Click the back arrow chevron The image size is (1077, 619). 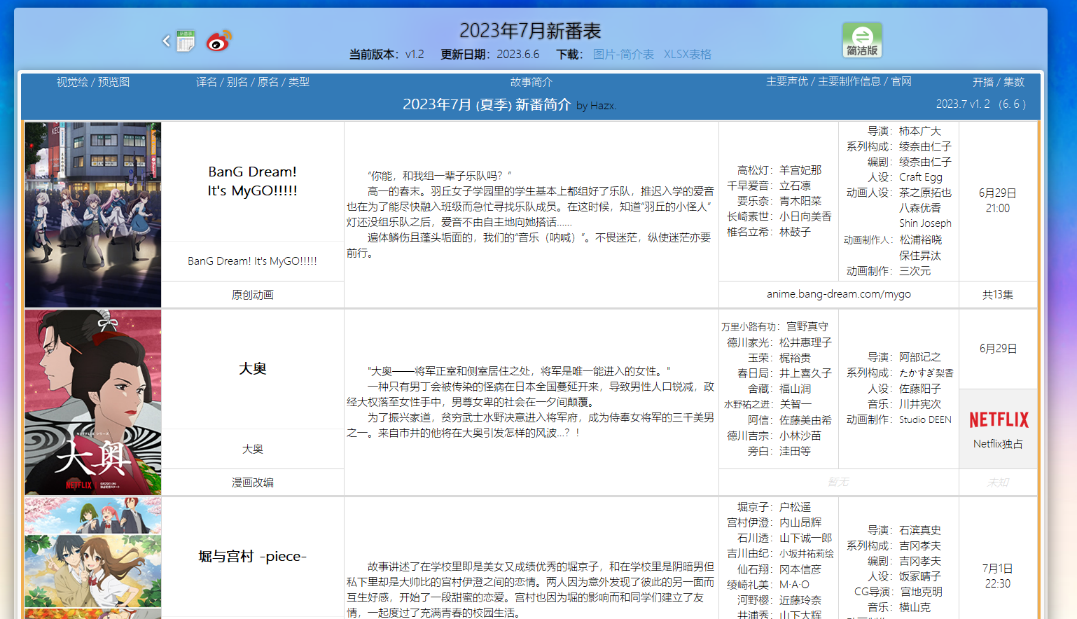(x=166, y=41)
